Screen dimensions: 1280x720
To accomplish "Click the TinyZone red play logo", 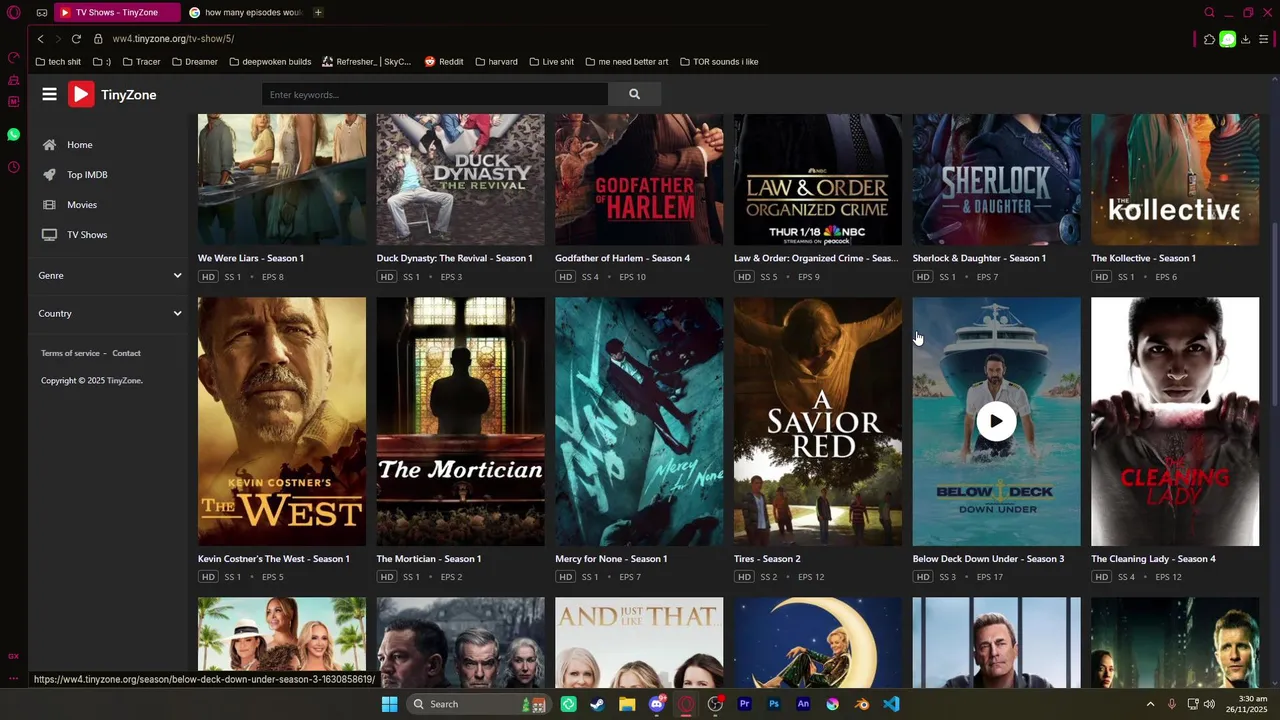I will point(81,94).
